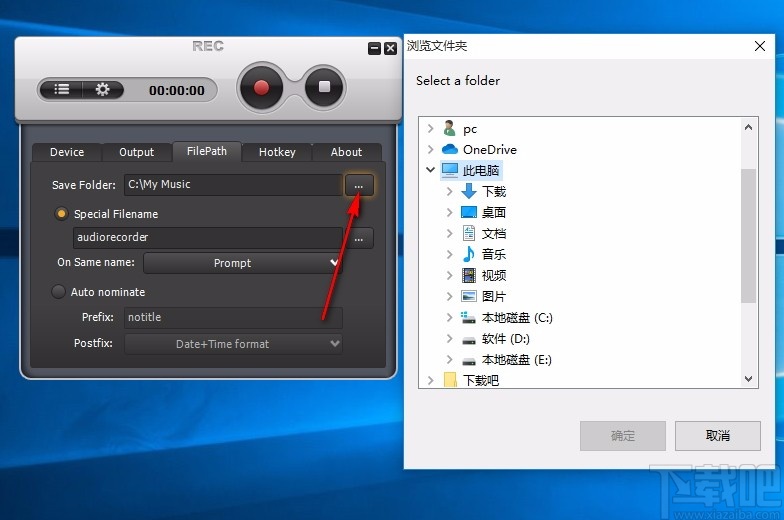The image size is (784, 520).
Task: Select the 视频 film icon
Action: coord(468,275)
